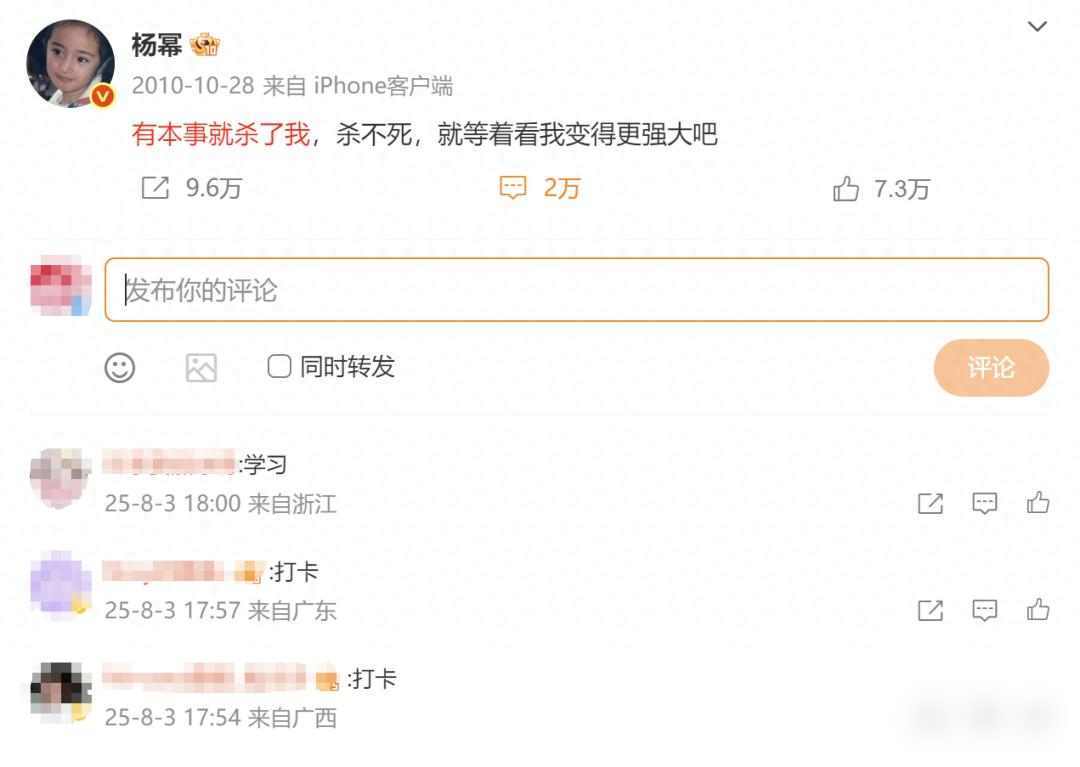
Task: Like the 打卡 comment from 广东
Action: pos(1038,609)
